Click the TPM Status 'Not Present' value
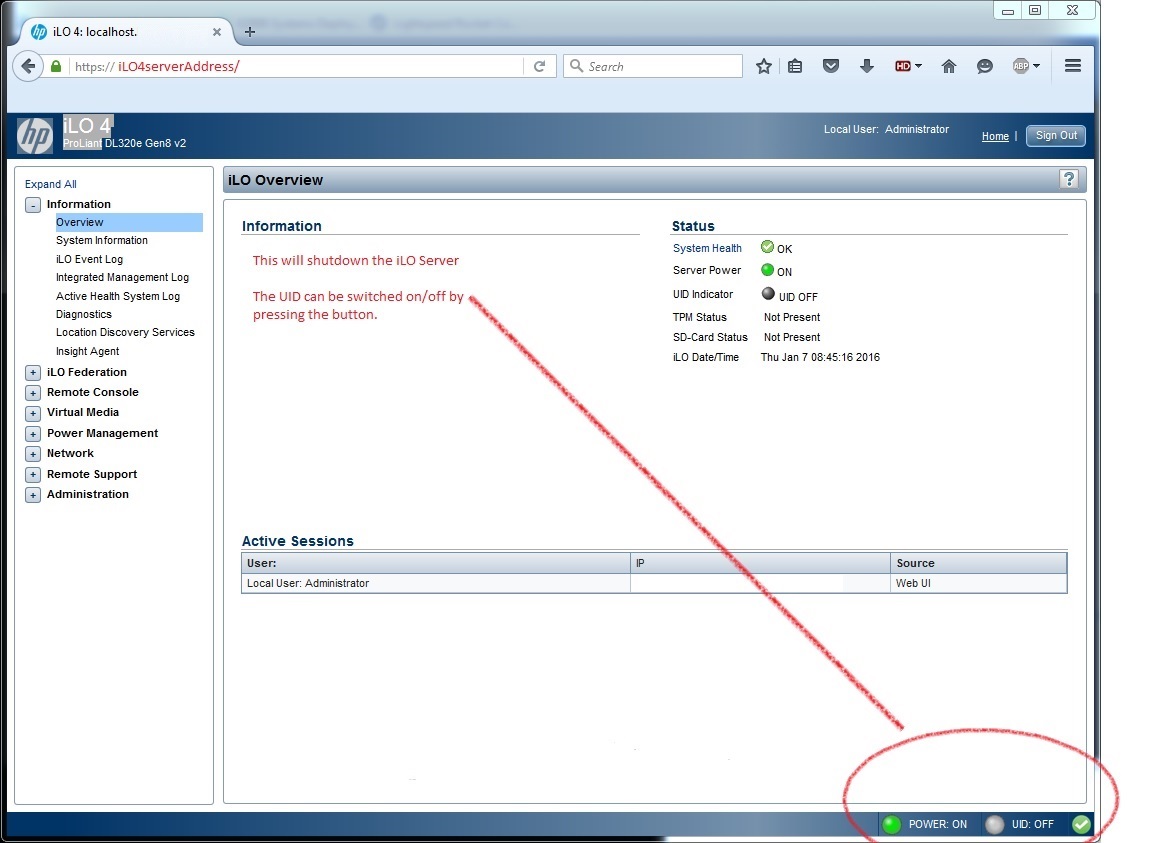The width and height of the screenshot is (1152, 843). pyautogui.click(x=792, y=317)
